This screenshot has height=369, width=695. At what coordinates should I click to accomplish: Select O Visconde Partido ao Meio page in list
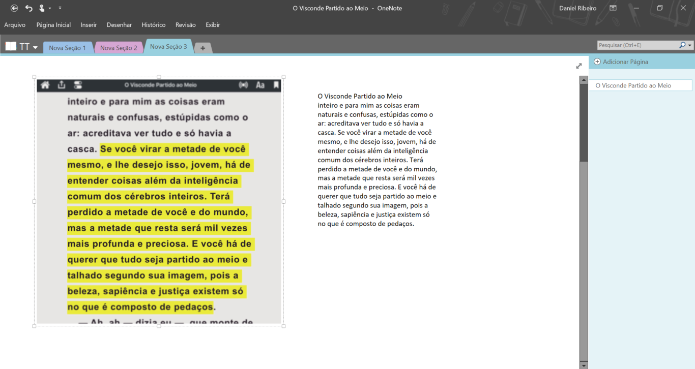point(640,85)
